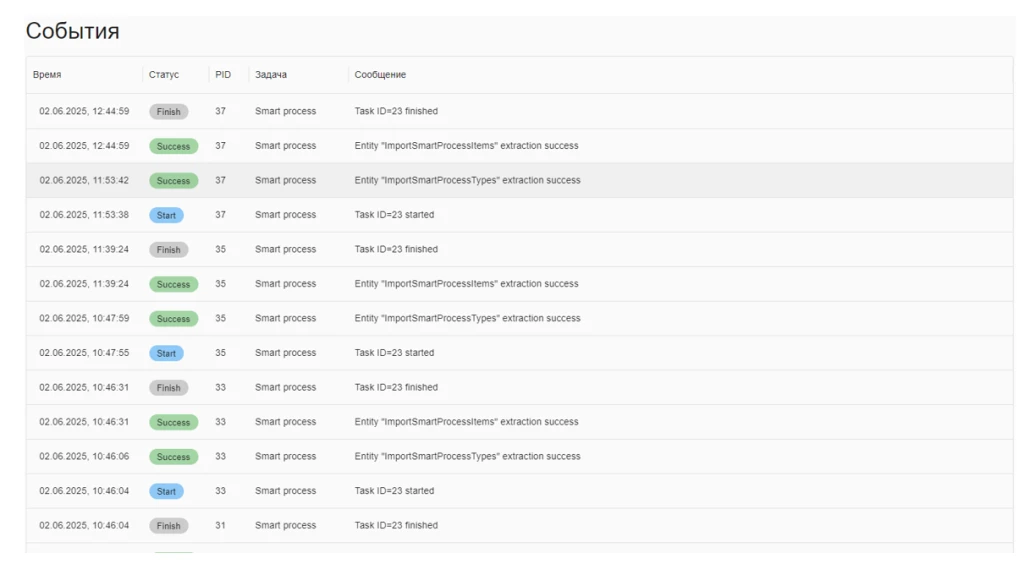The image size is (1024, 564).
Task: Select the timestamp 02.06.2025, 10:47:59
Action: (x=84, y=319)
